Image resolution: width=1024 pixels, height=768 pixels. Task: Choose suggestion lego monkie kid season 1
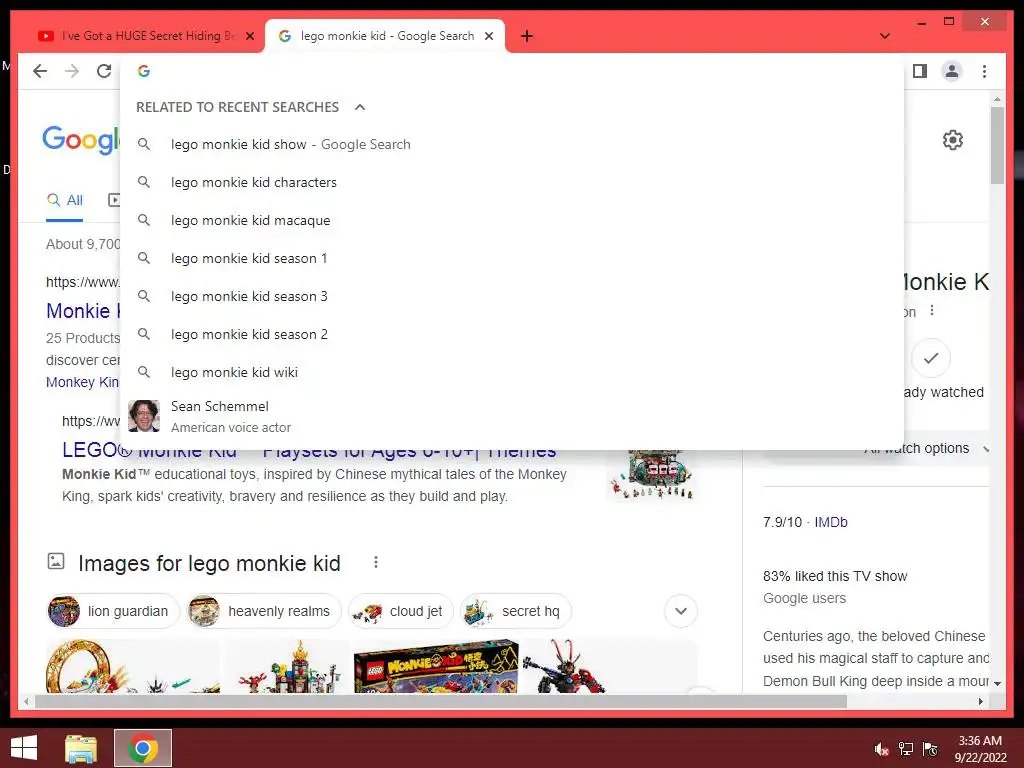512,258
